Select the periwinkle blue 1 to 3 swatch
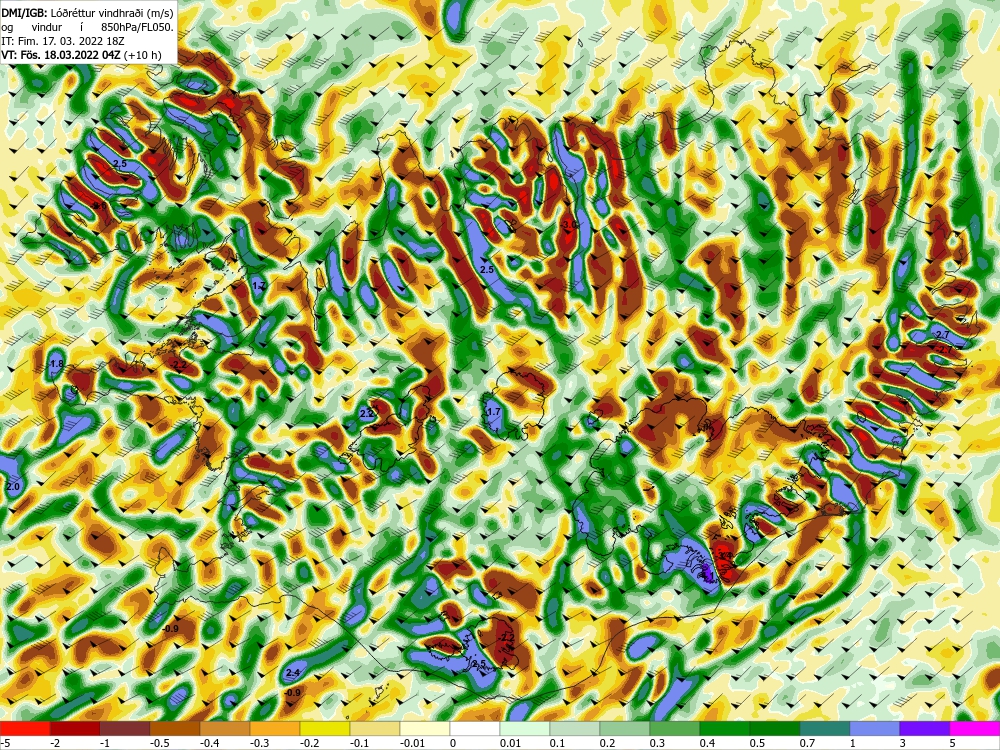The height and width of the screenshot is (750, 1000). [875, 729]
